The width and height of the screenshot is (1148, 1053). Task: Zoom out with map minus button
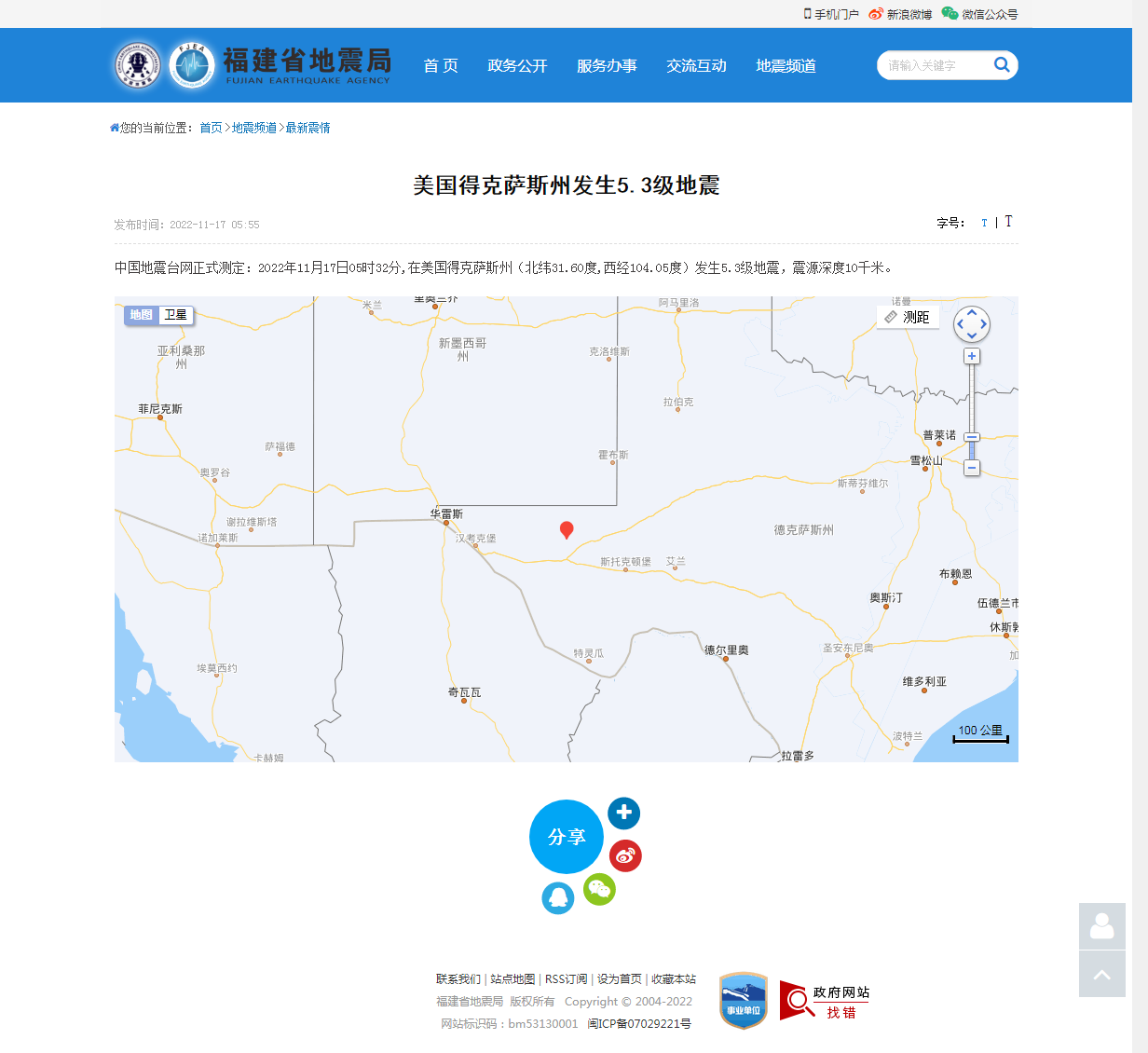click(972, 468)
